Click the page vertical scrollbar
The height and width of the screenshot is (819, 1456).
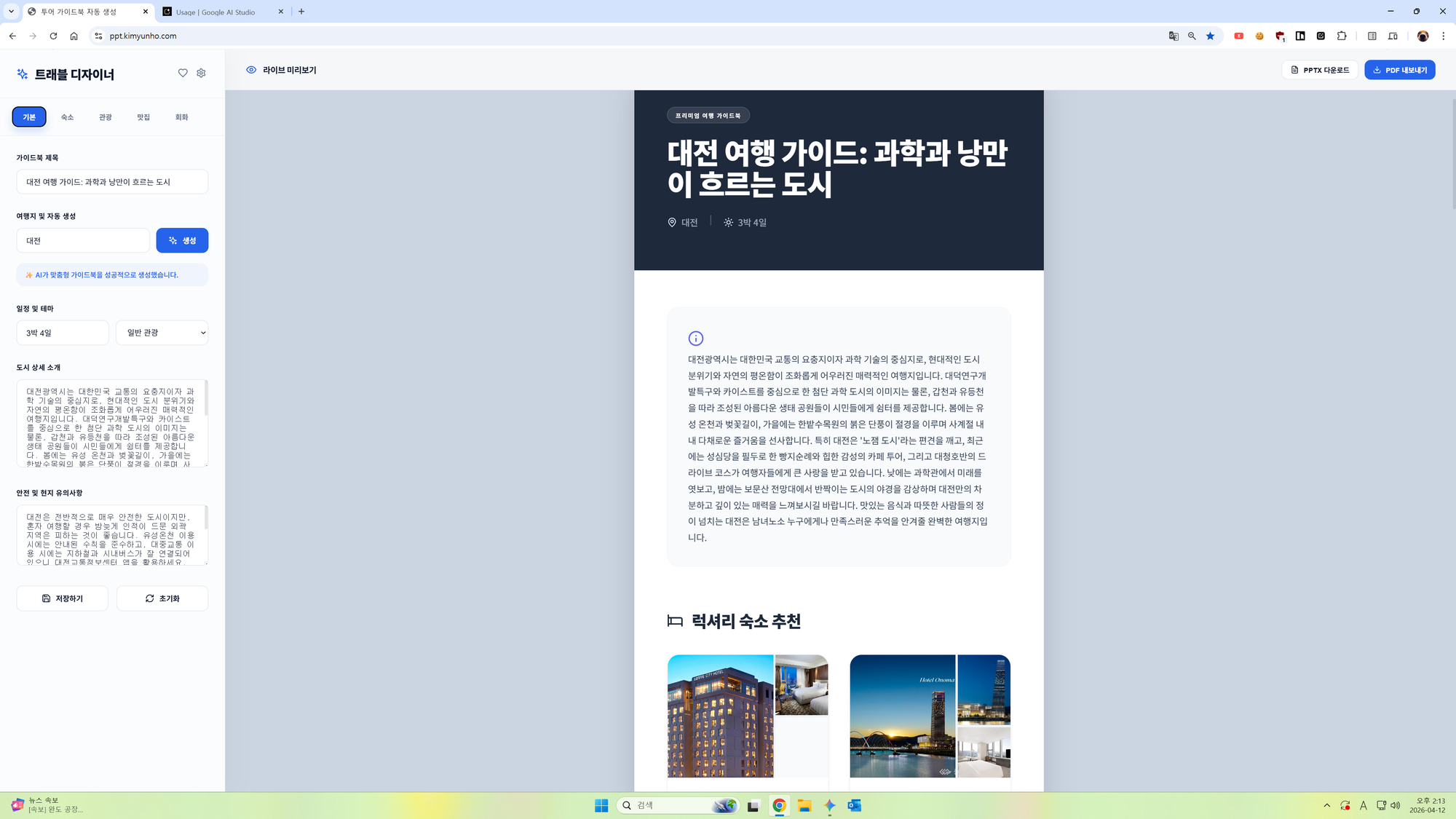tap(1453, 153)
